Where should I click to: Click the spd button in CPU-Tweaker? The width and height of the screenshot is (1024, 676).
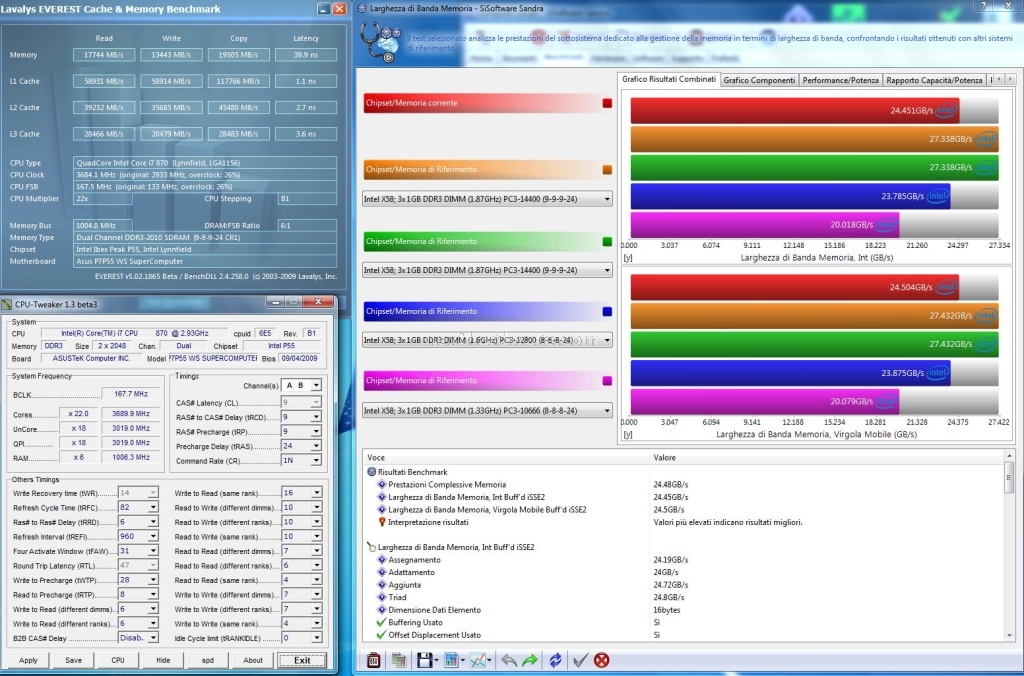click(x=208, y=660)
